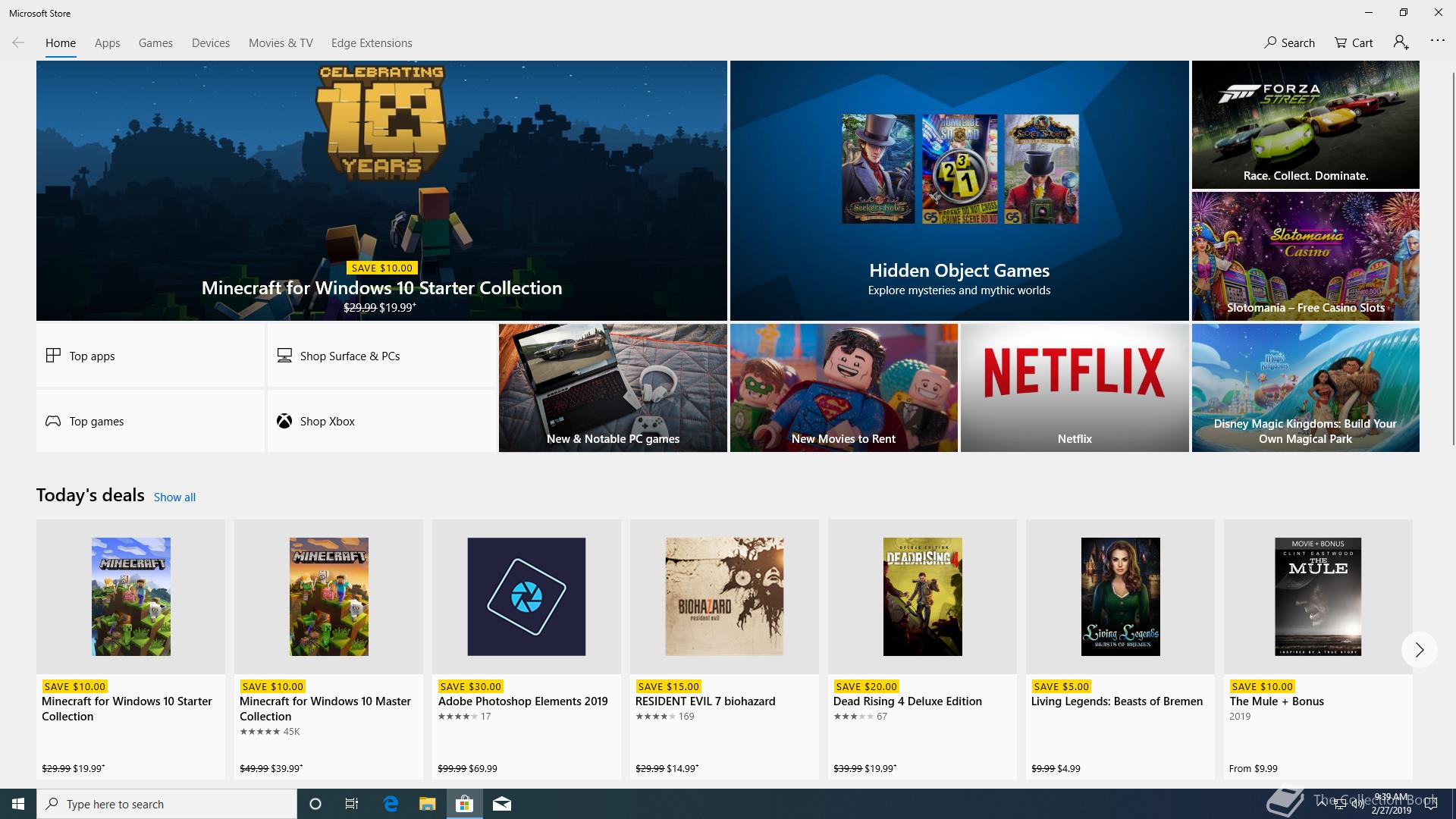Image resolution: width=1456 pixels, height=819 pixels.
Task: Click the back arrow button
Action: (x=18, y=42)
